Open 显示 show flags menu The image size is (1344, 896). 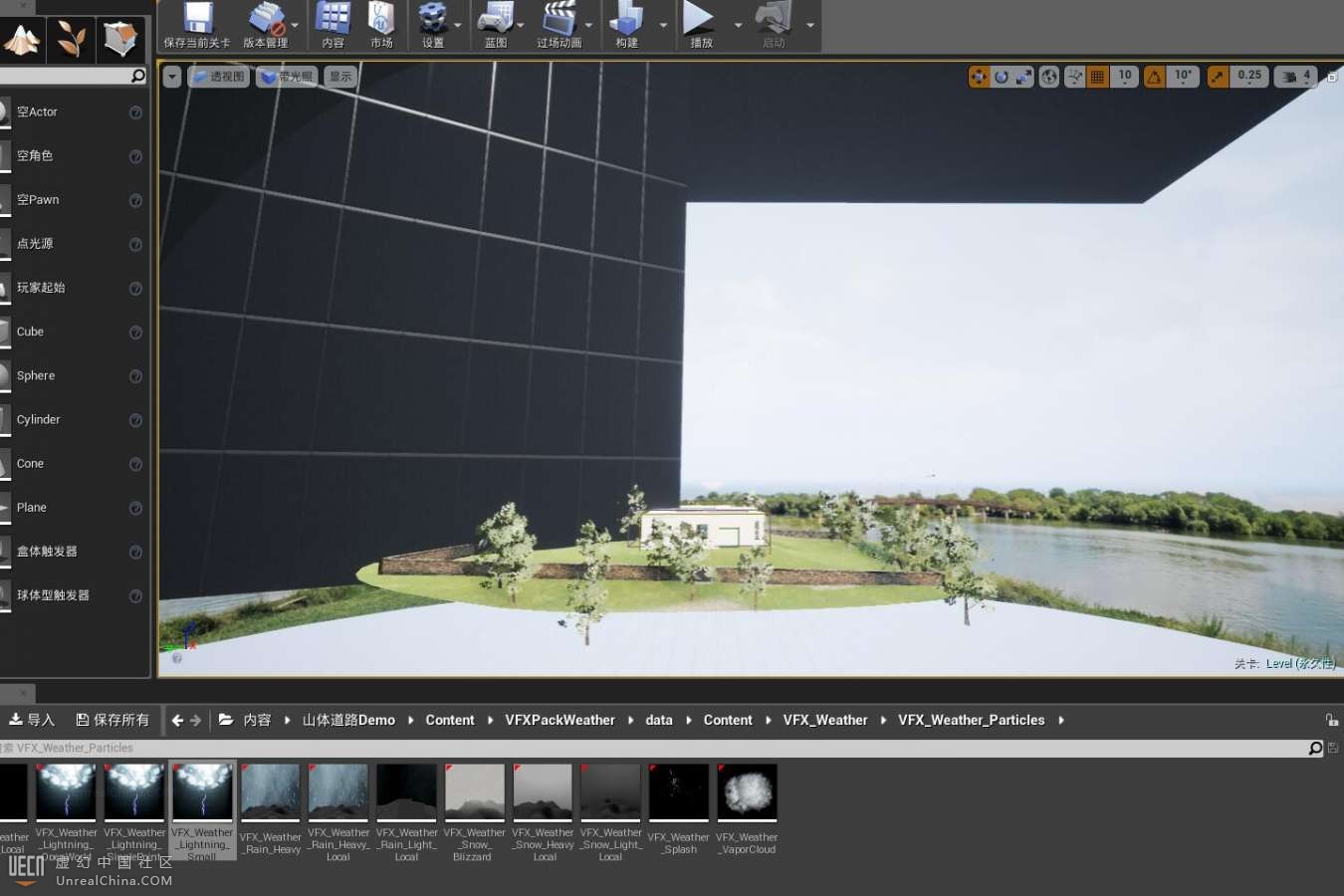340,77
